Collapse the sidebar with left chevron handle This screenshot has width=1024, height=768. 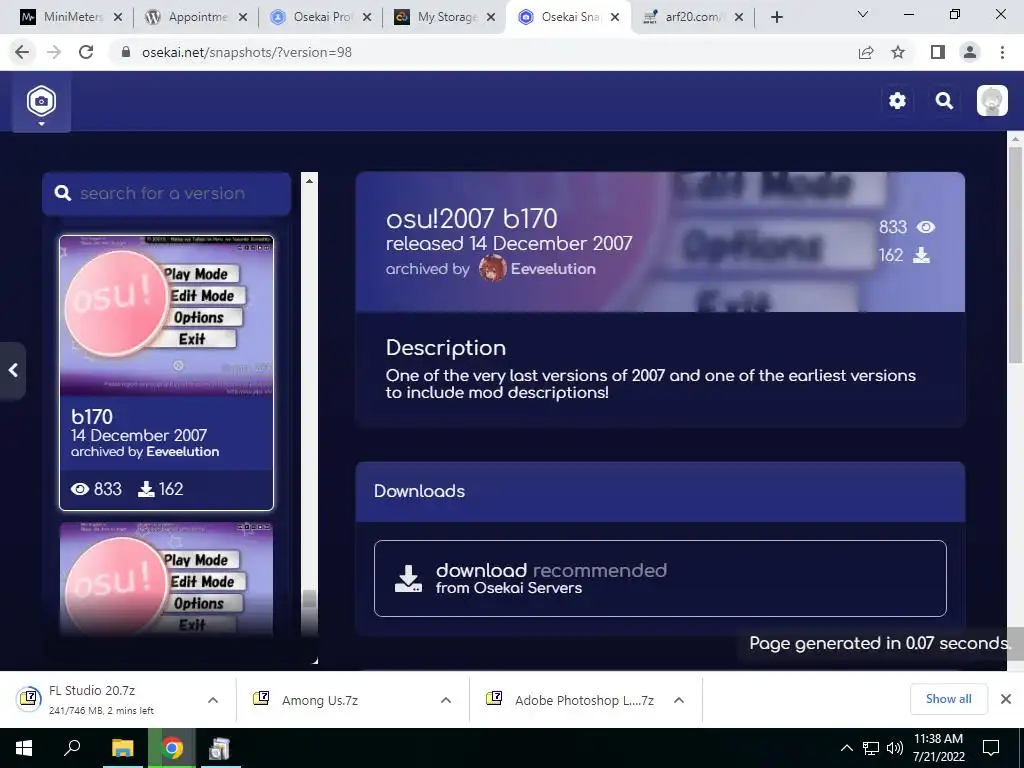pyautogui.click(x=13, y=370)
